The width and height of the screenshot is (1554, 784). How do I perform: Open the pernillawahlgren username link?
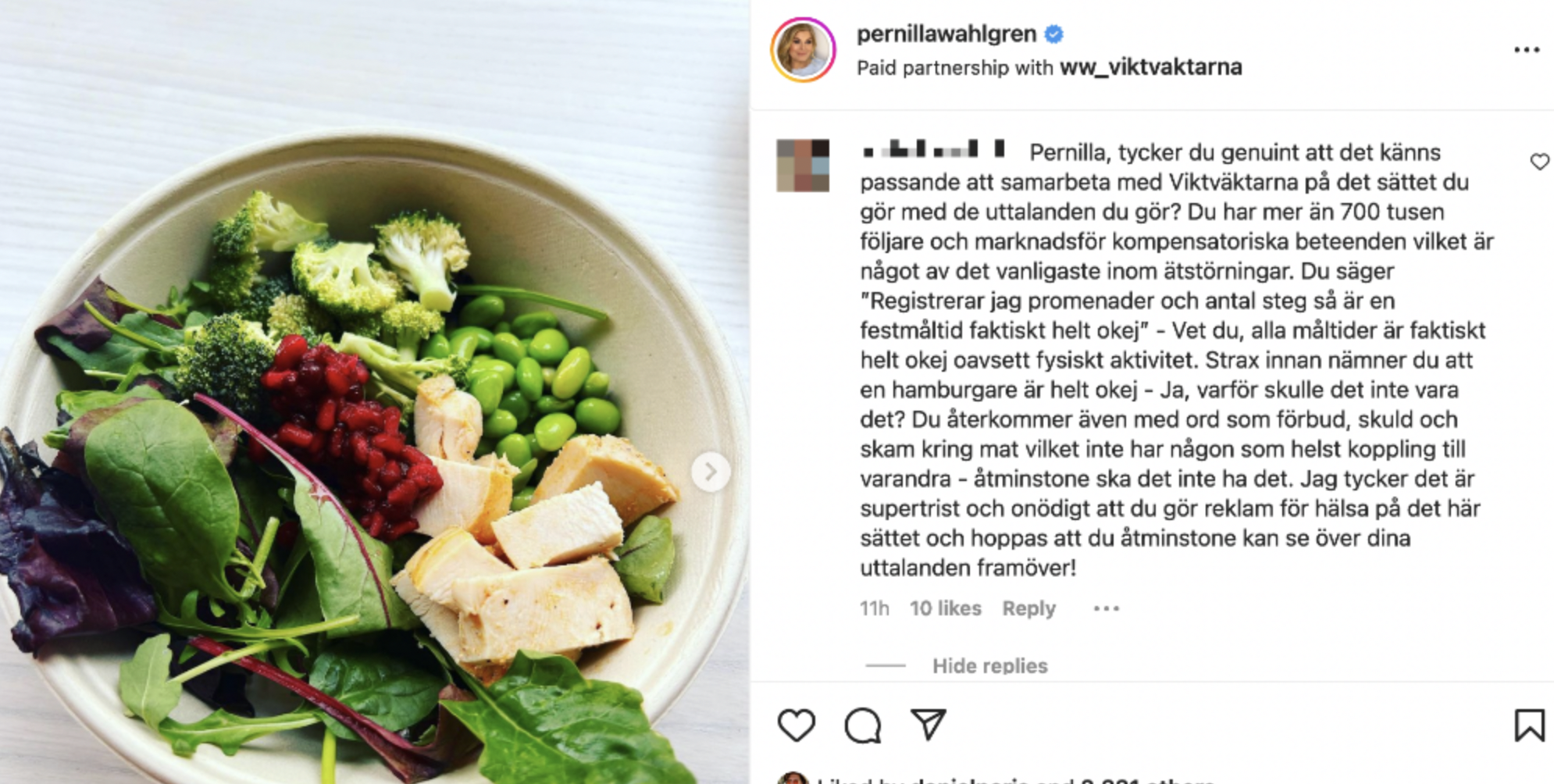pos(946,34)
